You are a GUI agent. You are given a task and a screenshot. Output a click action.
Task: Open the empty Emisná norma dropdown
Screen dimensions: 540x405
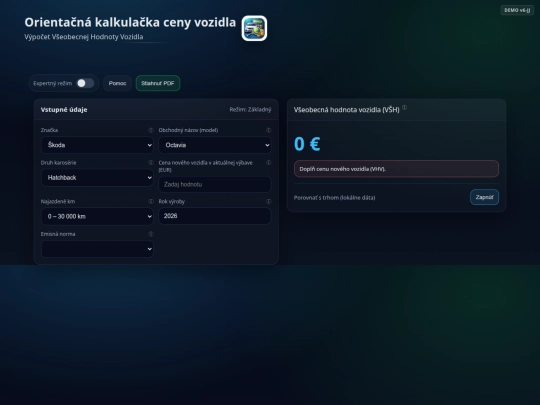[x=97, y=249]
